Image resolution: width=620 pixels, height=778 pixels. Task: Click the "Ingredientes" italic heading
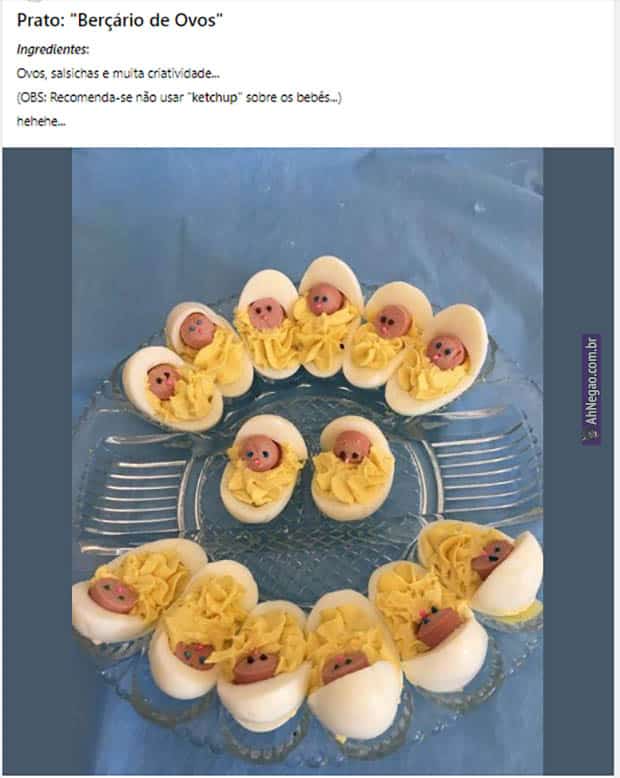(x=53, y=49)
